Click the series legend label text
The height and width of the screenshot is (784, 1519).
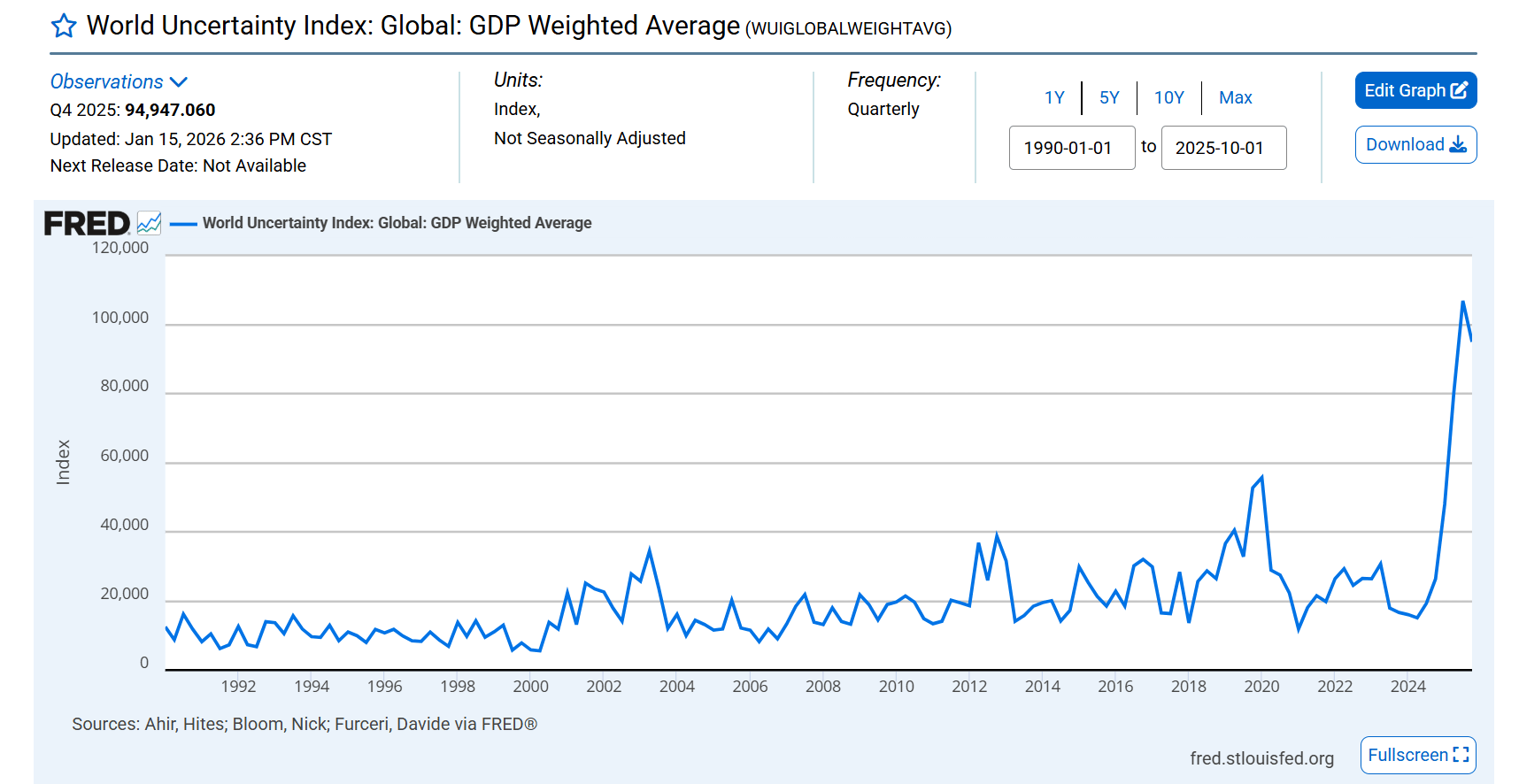coord(397,223)
